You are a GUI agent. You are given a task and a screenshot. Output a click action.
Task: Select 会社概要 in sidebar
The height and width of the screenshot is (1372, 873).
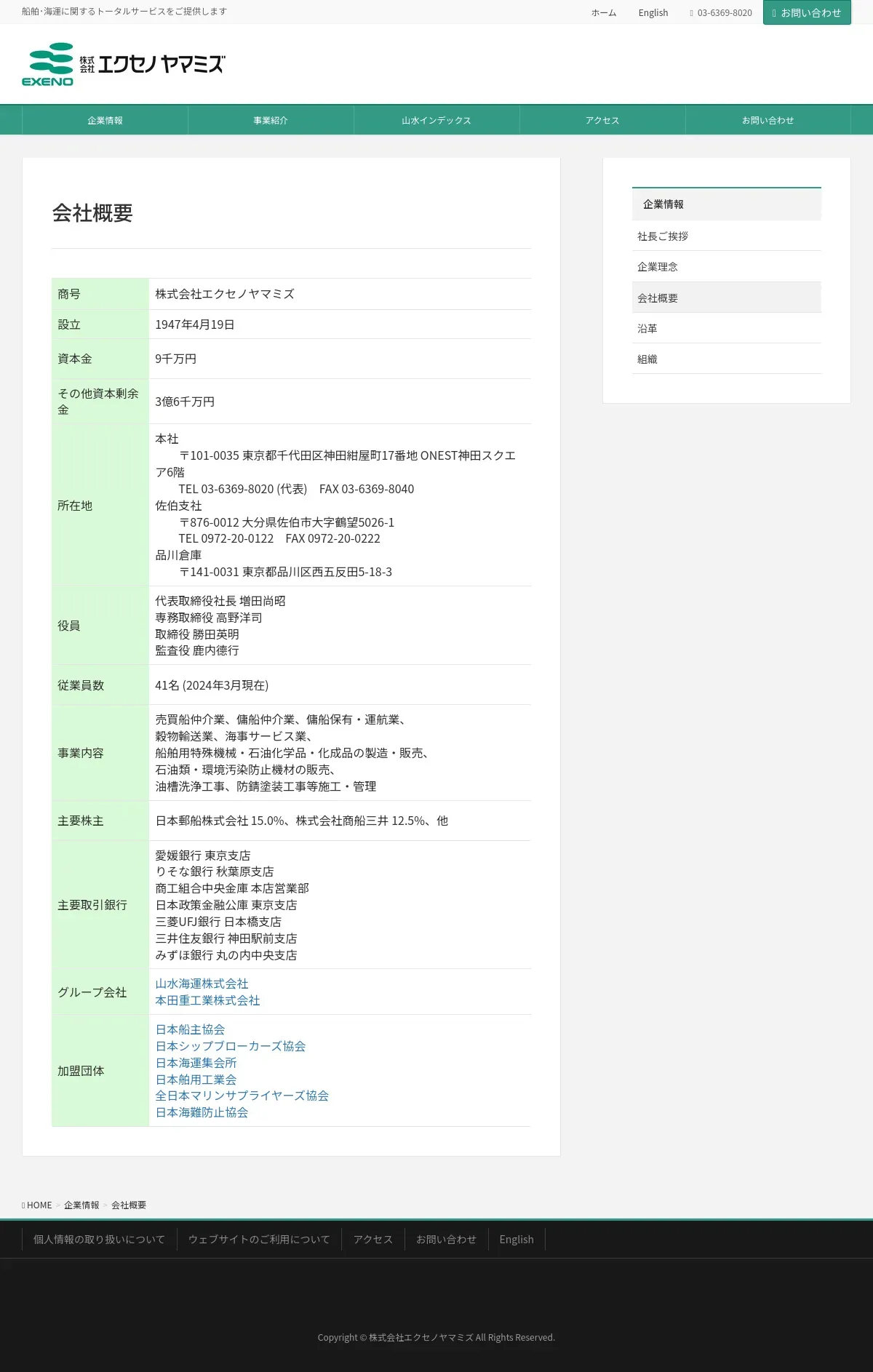point(727,298)
